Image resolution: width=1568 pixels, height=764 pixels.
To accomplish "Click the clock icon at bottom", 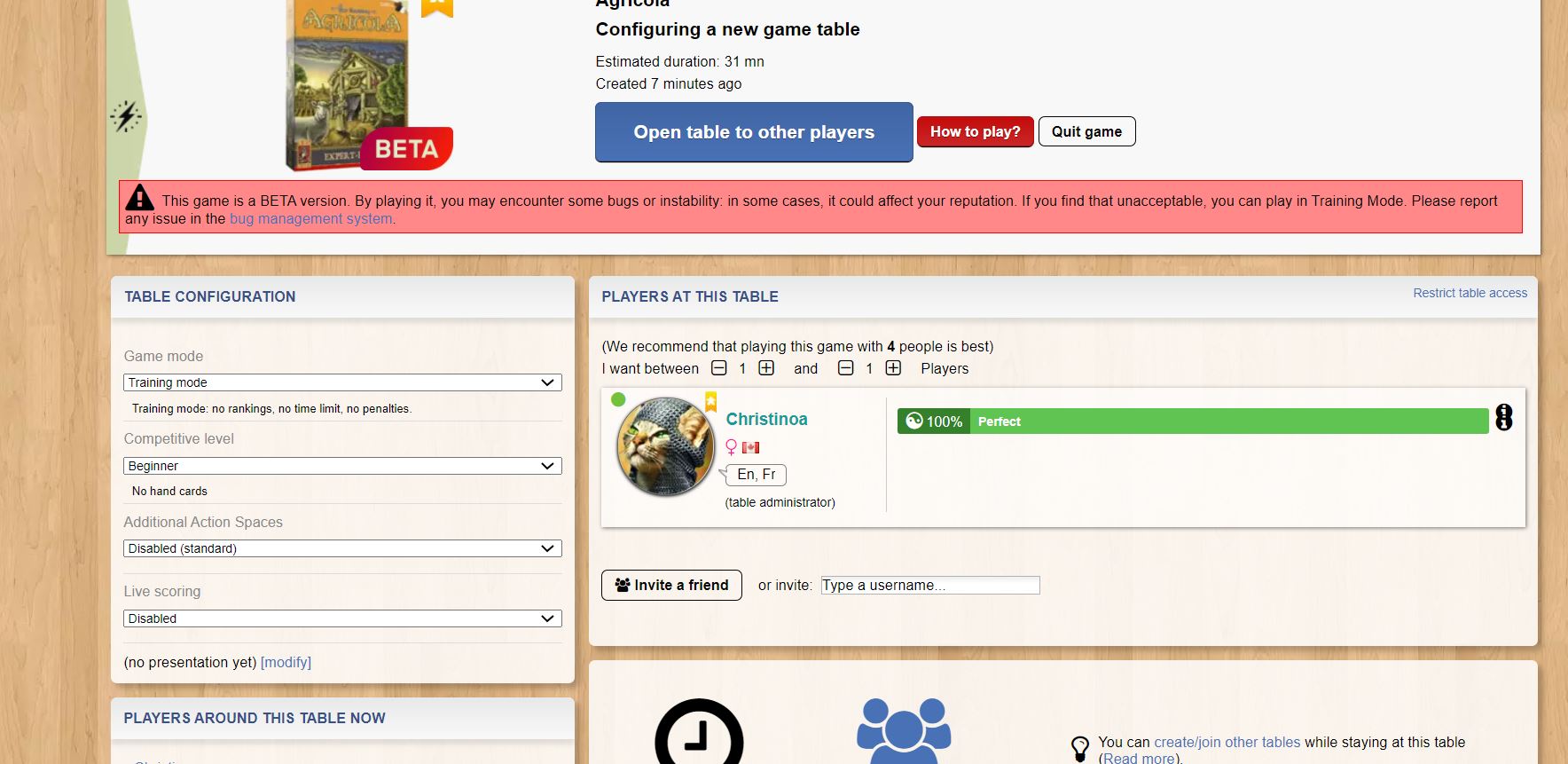I will click(699, 732).
